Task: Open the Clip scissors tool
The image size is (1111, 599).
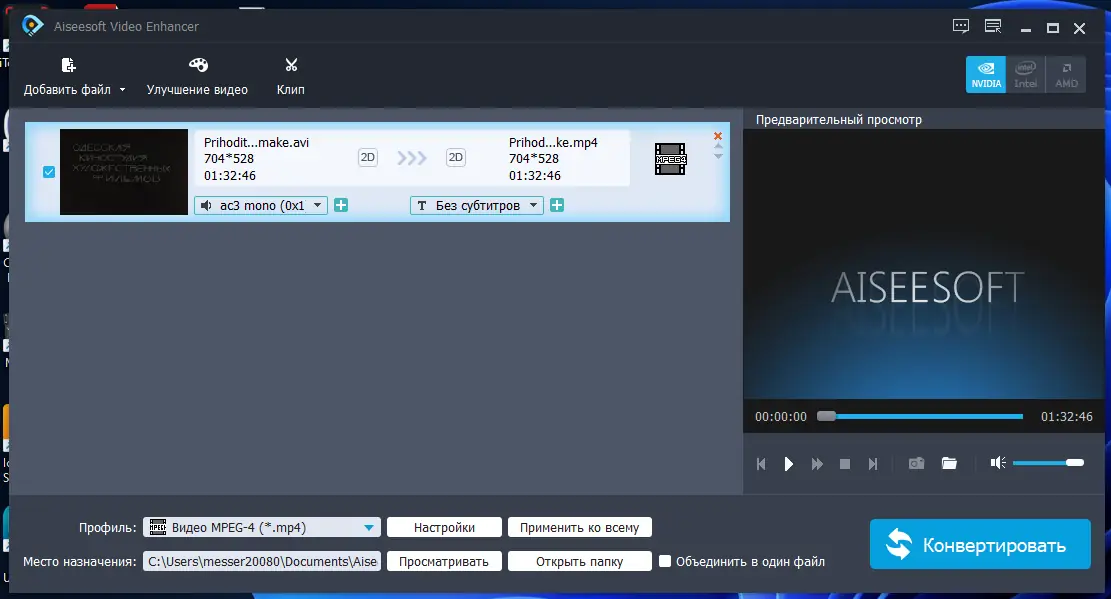Action: [x=291, y=77]
